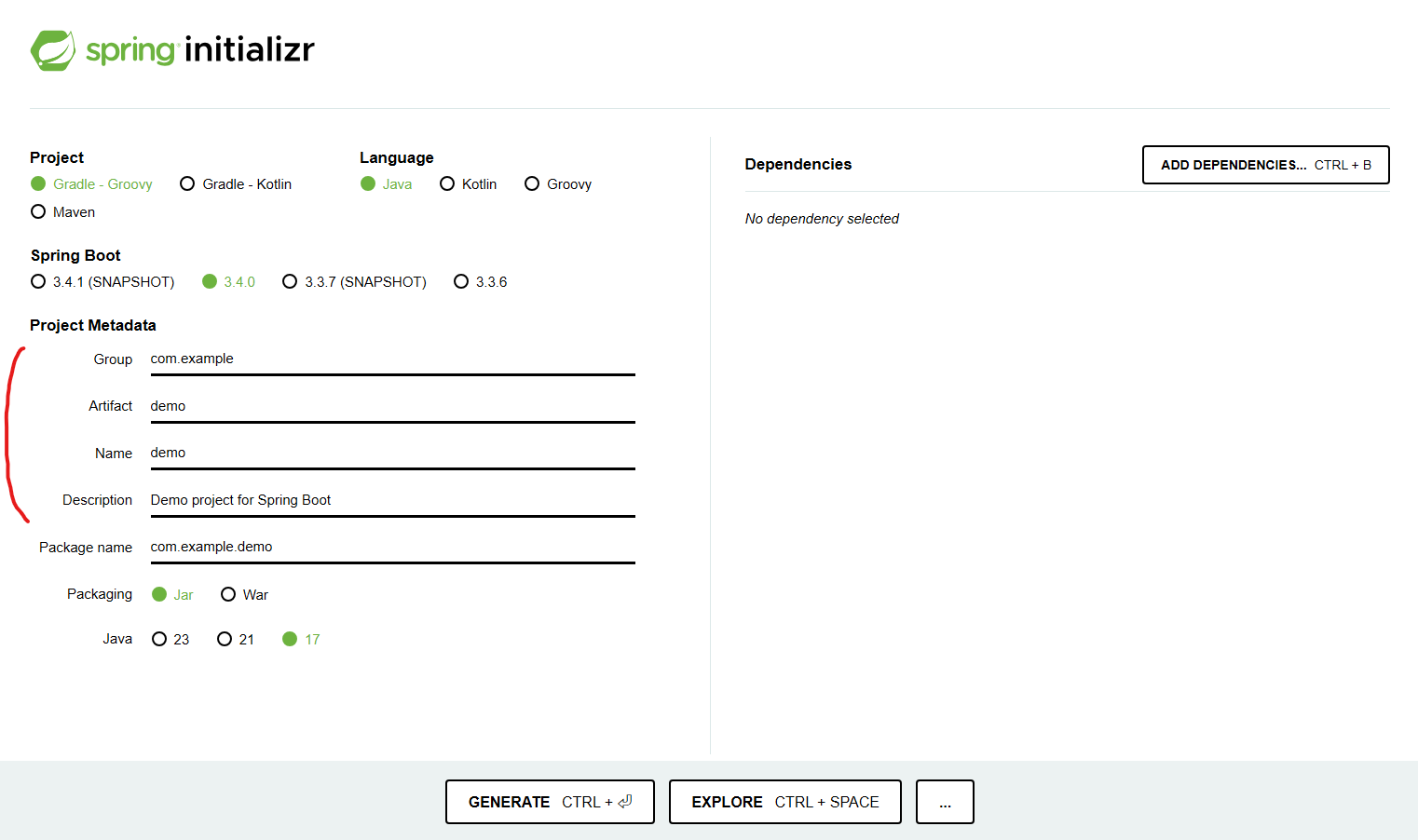Select Spring Boot version 3.3.6

[x=481, y=282]
